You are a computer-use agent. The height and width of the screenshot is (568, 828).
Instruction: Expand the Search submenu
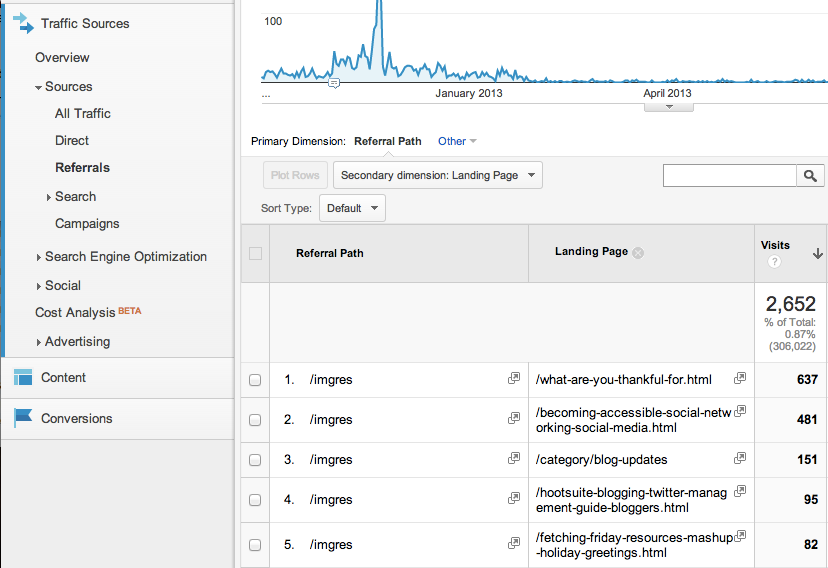(49, 197)
